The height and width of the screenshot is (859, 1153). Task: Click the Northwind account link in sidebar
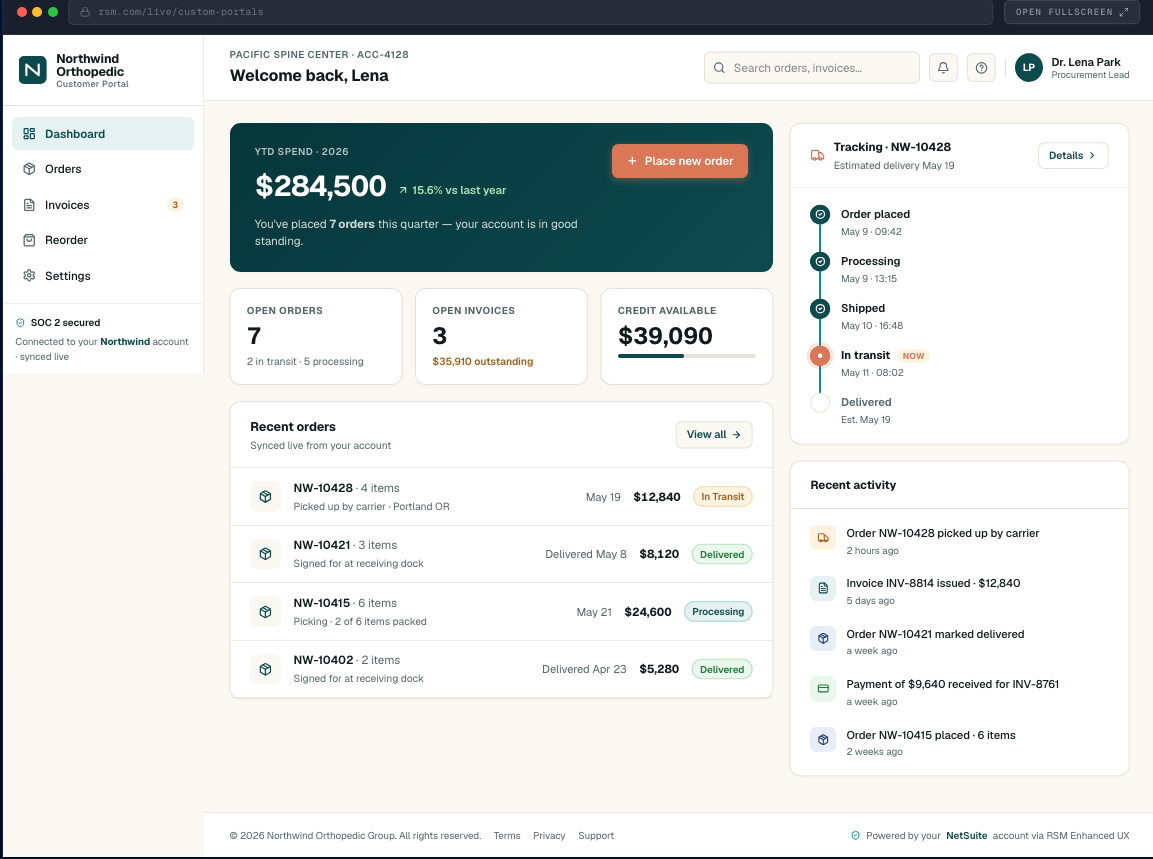coord(125,342)
